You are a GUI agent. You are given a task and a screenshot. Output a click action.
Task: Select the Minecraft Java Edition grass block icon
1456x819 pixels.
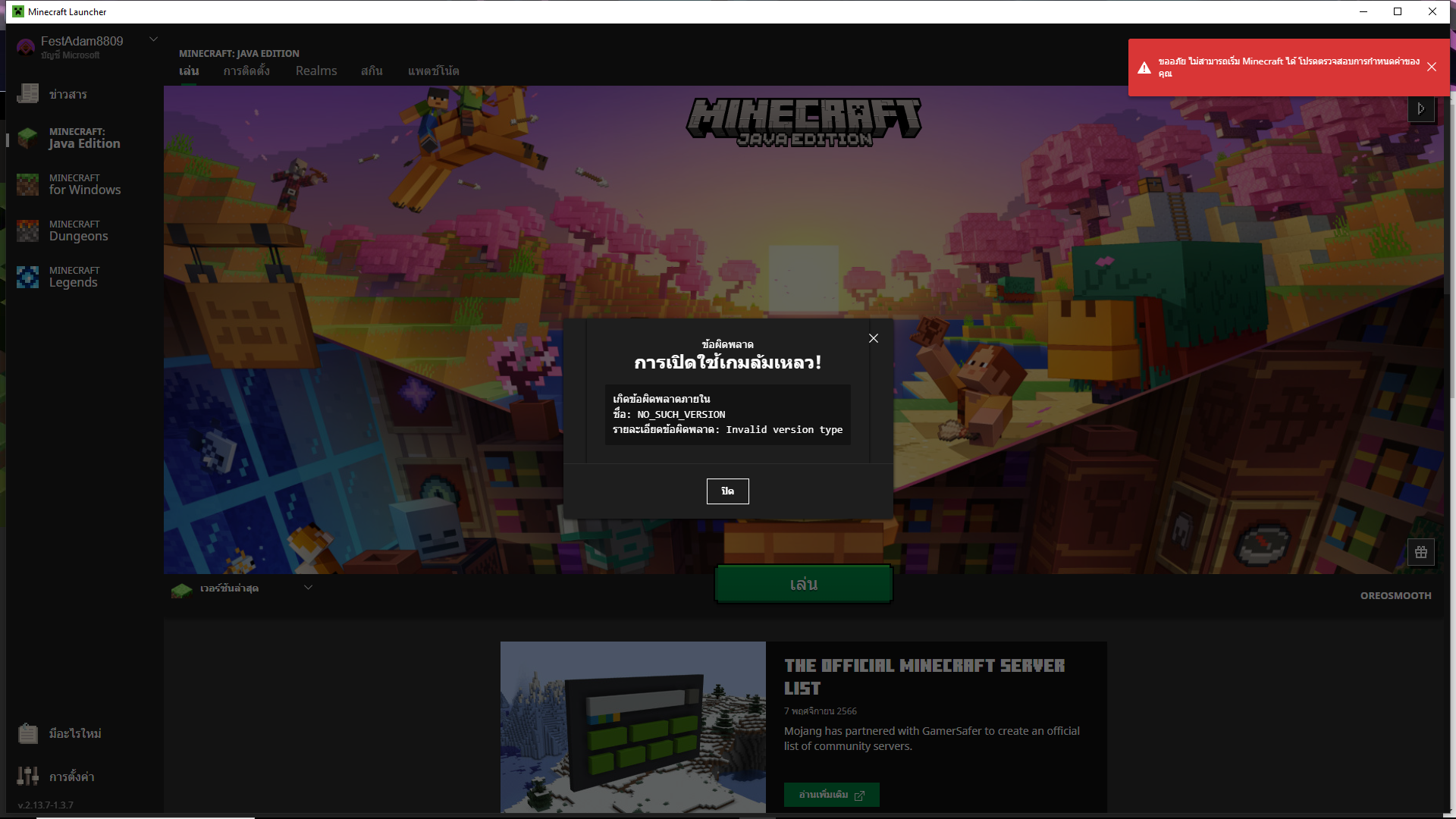tap(28, 138)
